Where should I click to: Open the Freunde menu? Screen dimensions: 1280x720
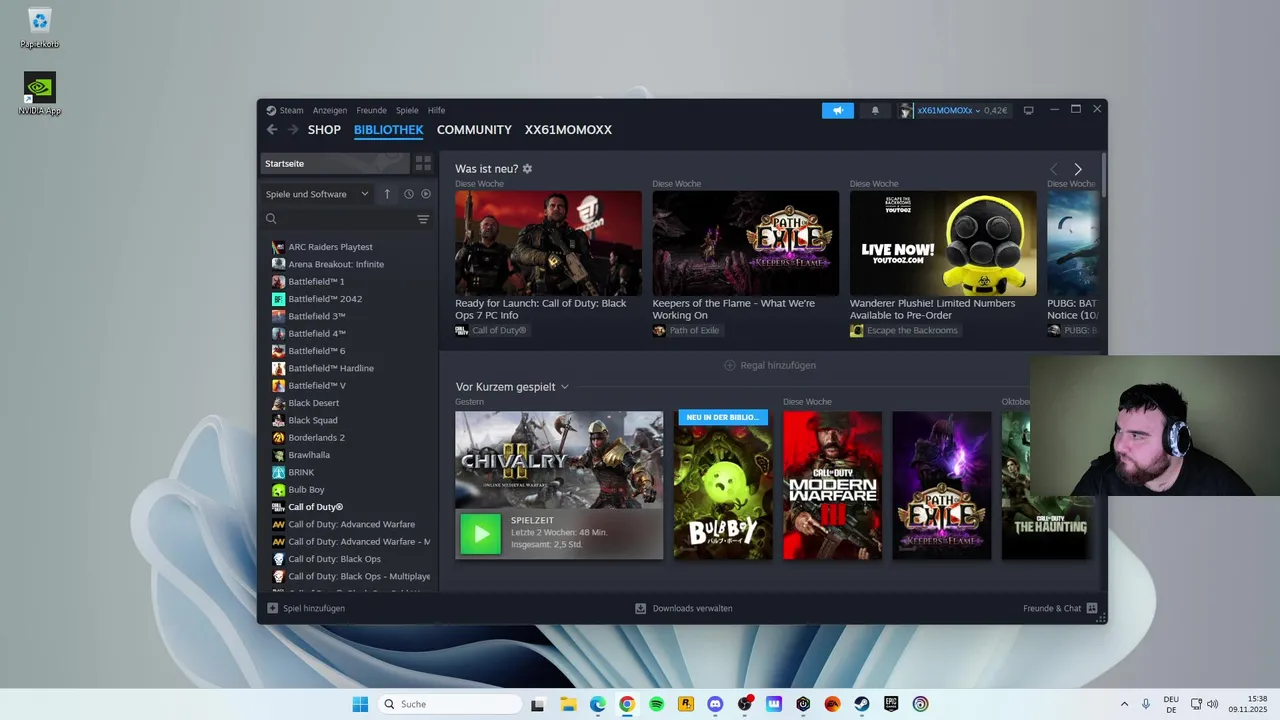[371, 111]
